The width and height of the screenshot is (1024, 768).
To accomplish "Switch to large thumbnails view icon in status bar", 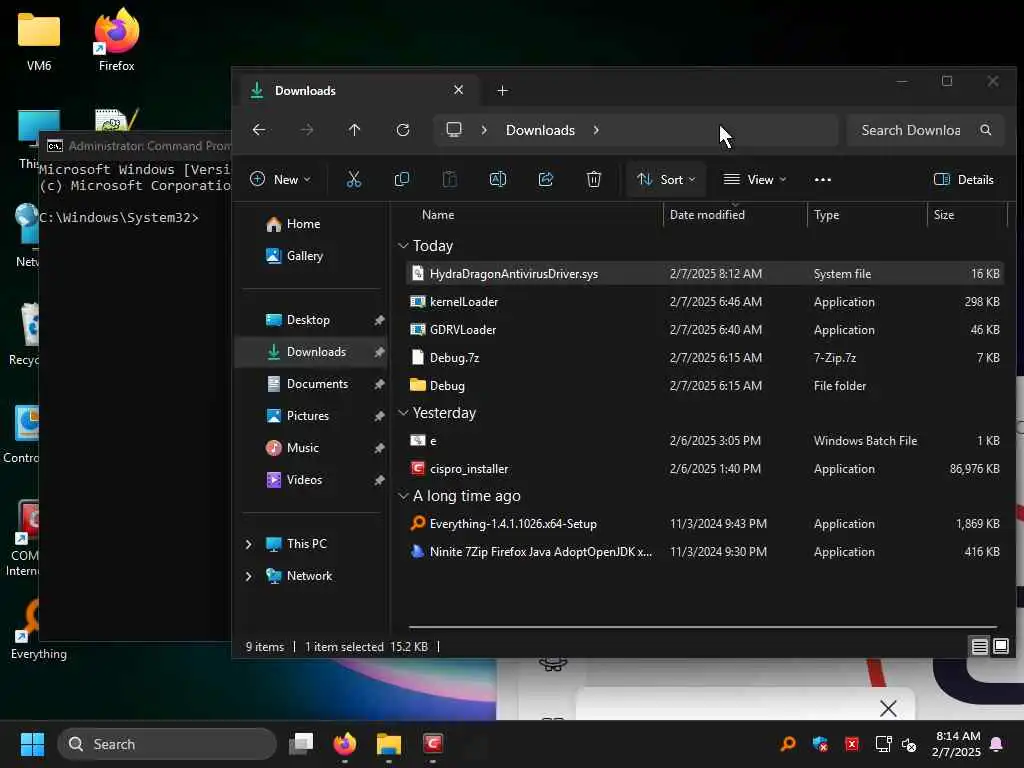I will pos(1001,647).
